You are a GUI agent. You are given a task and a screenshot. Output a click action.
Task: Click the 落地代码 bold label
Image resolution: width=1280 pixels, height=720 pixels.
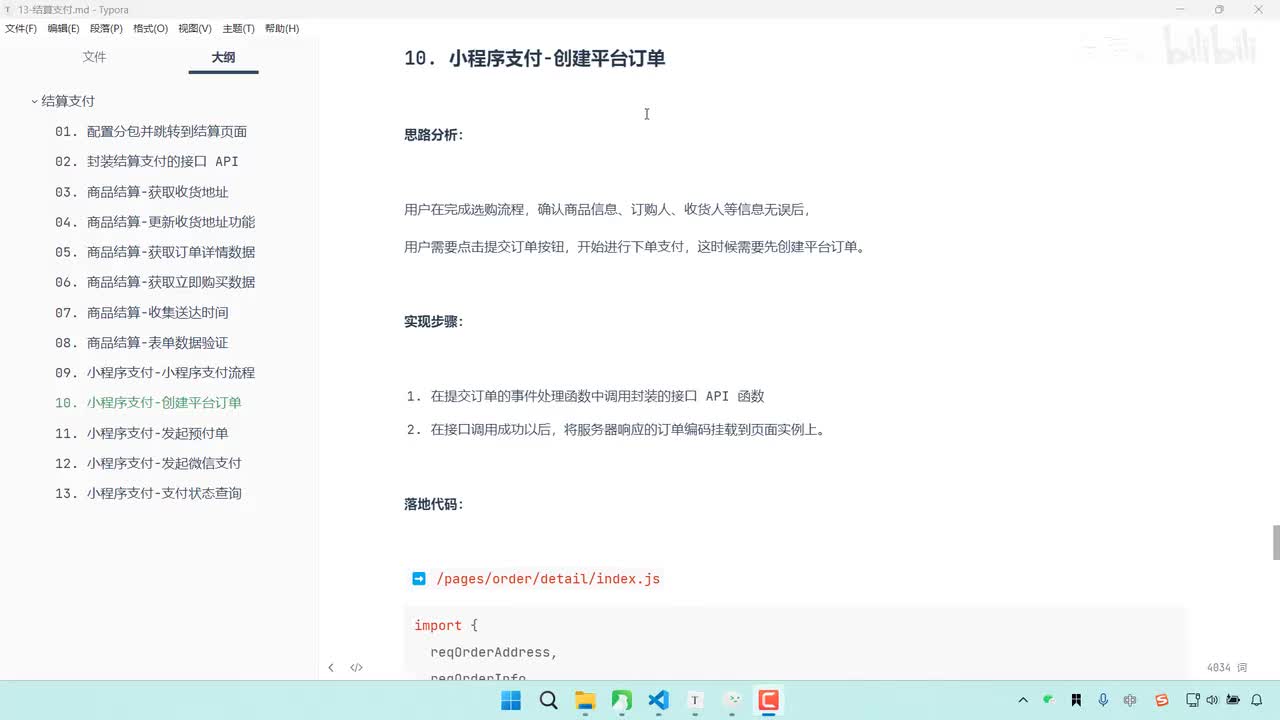click(434, 504)
